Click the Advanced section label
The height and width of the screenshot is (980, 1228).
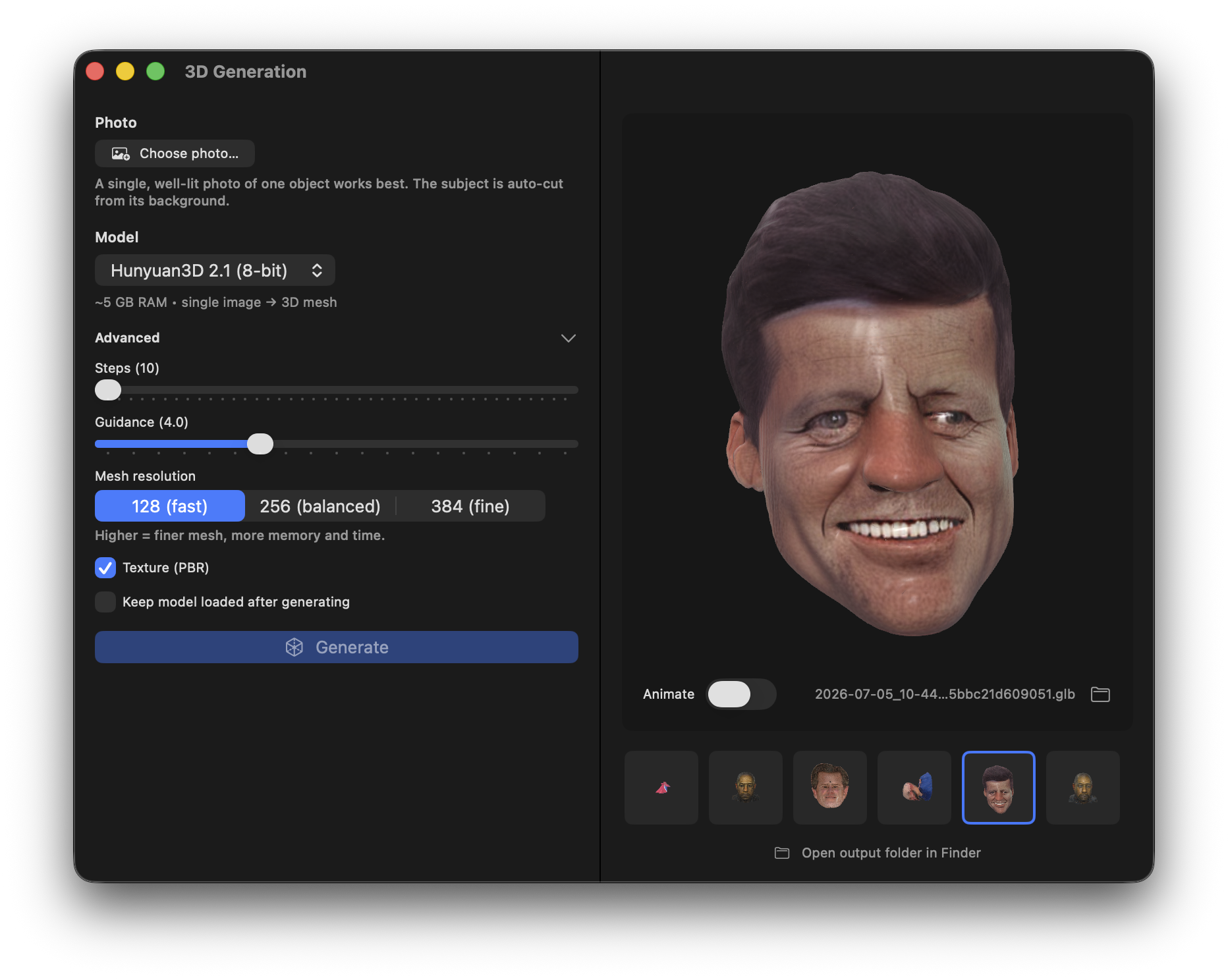(127, 338)
